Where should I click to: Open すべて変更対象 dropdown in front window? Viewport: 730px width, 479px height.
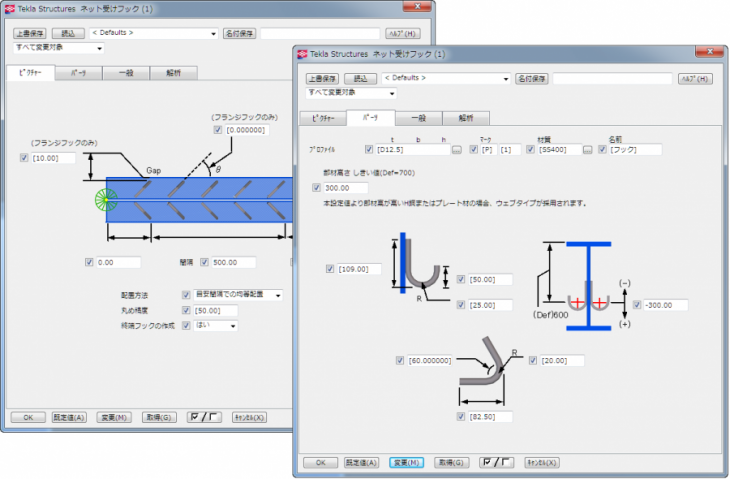(x=351, y=93)
